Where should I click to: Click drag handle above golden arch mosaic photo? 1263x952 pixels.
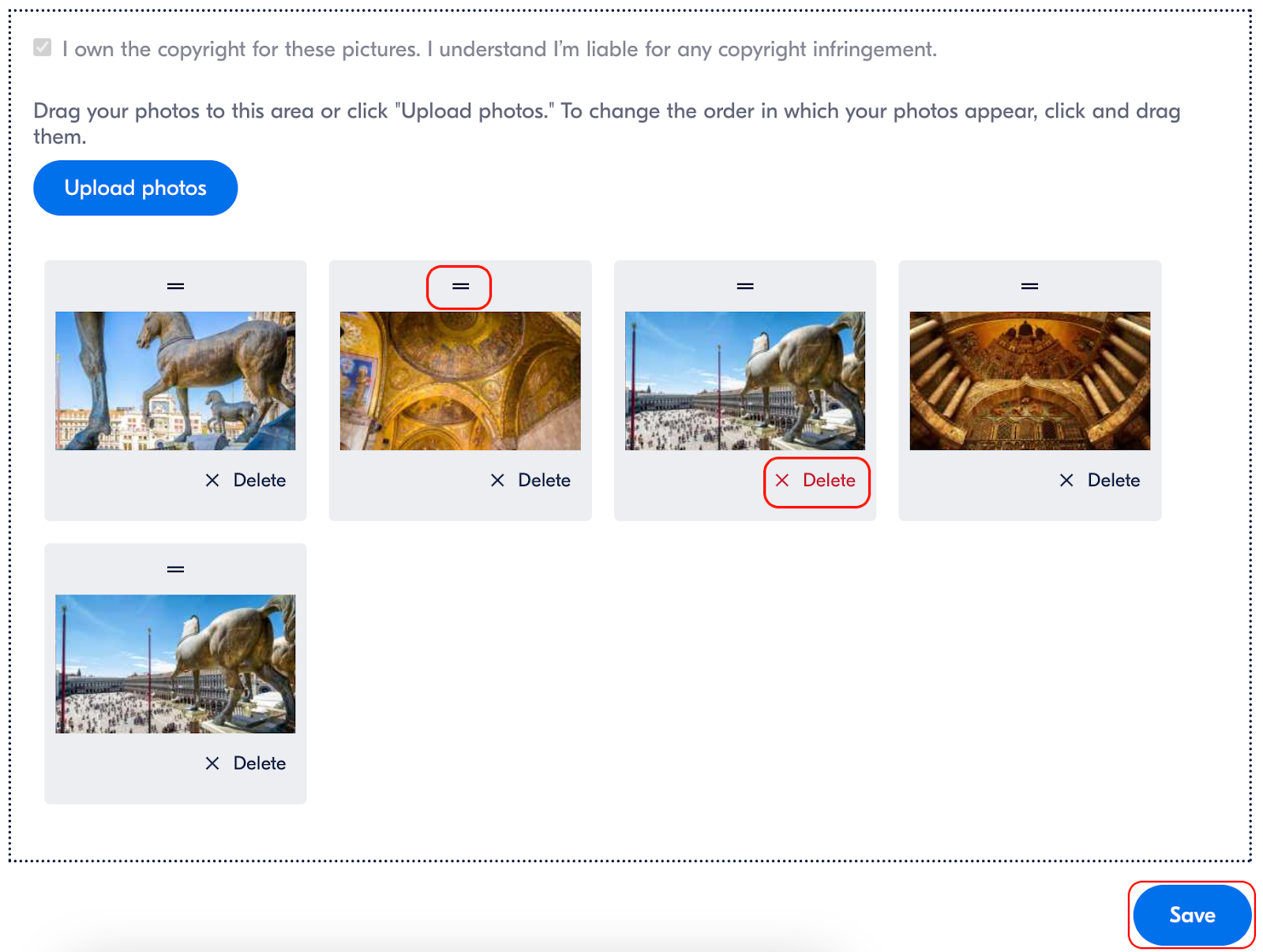point(1029,286)
